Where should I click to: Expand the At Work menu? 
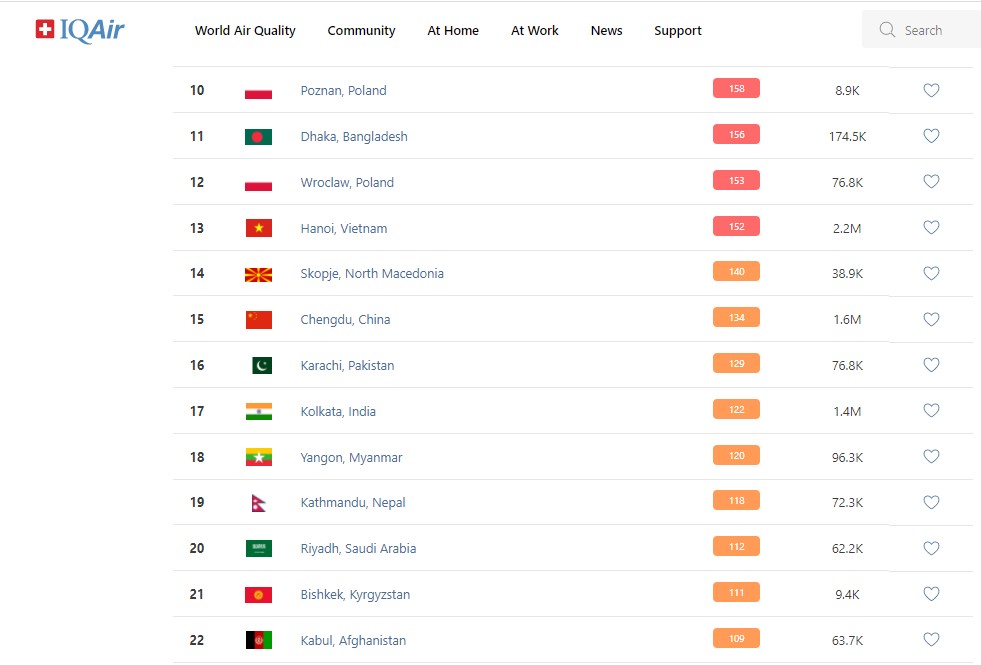pos(535,31)
